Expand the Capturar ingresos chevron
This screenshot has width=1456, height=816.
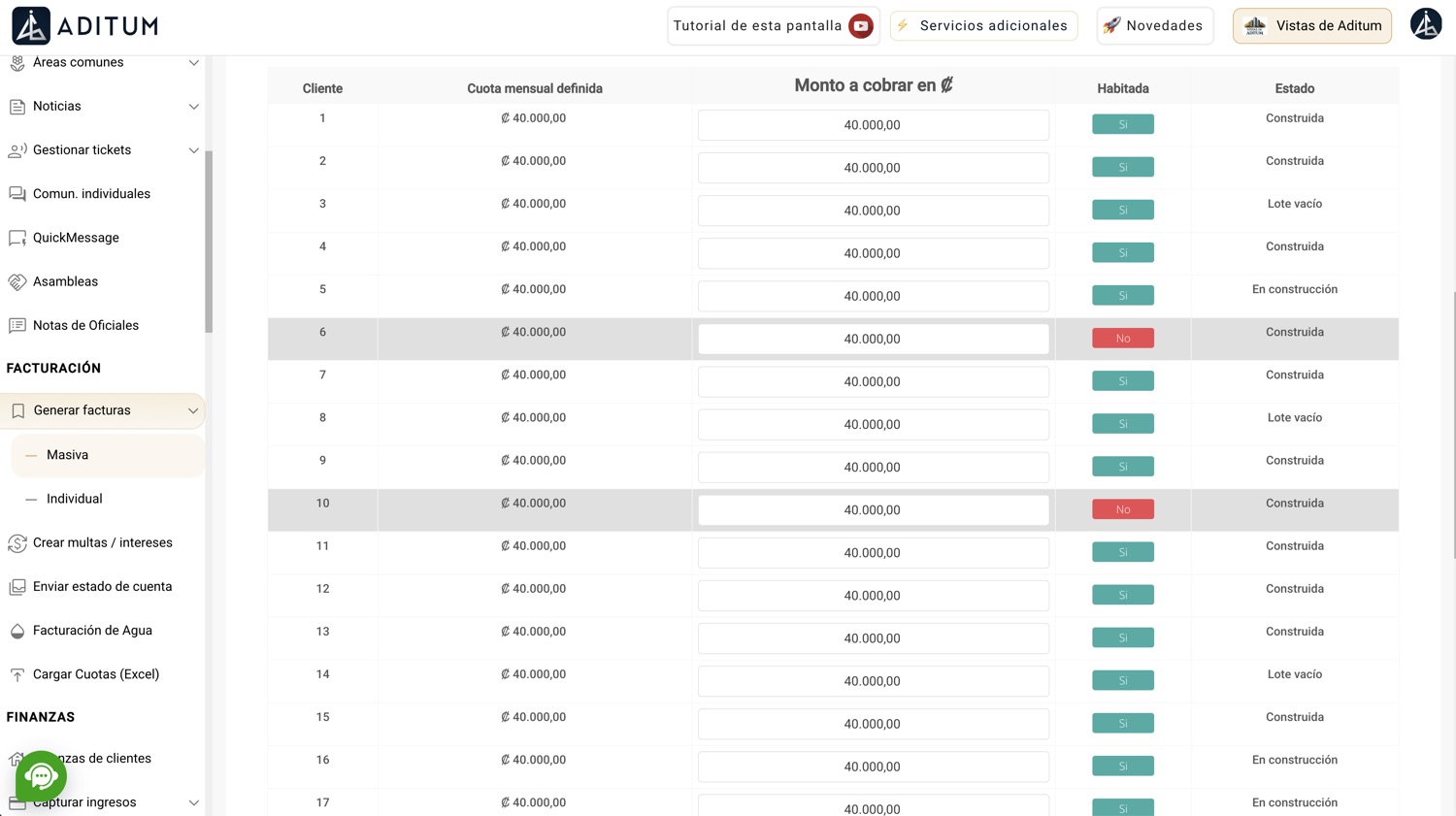(x=194, y=802)
